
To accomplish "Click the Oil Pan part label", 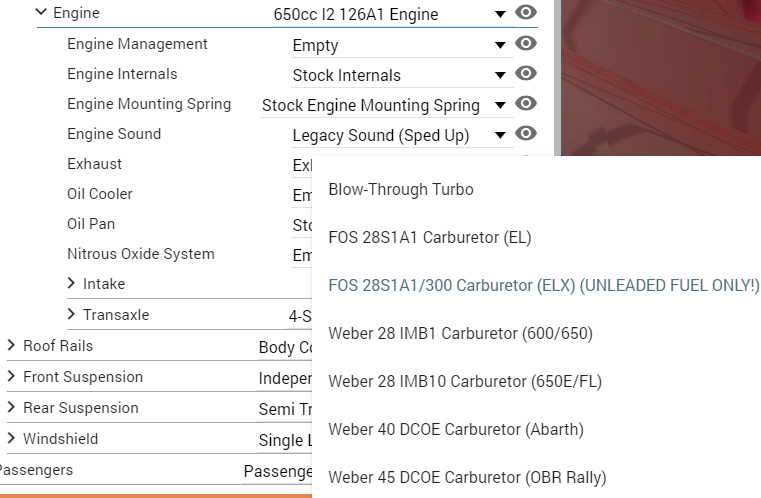I will tap(91, 224).
